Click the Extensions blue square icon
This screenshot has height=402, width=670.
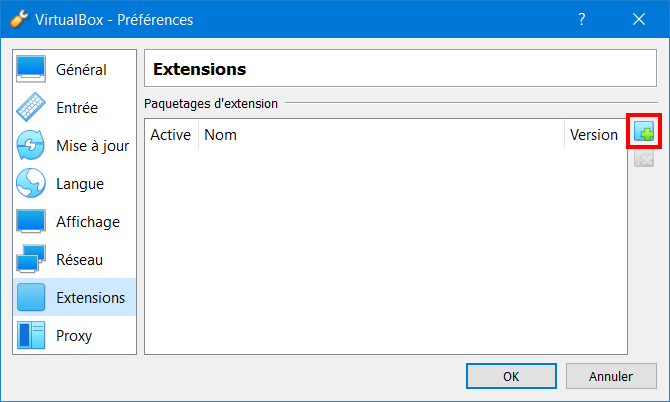click(31, 297)
